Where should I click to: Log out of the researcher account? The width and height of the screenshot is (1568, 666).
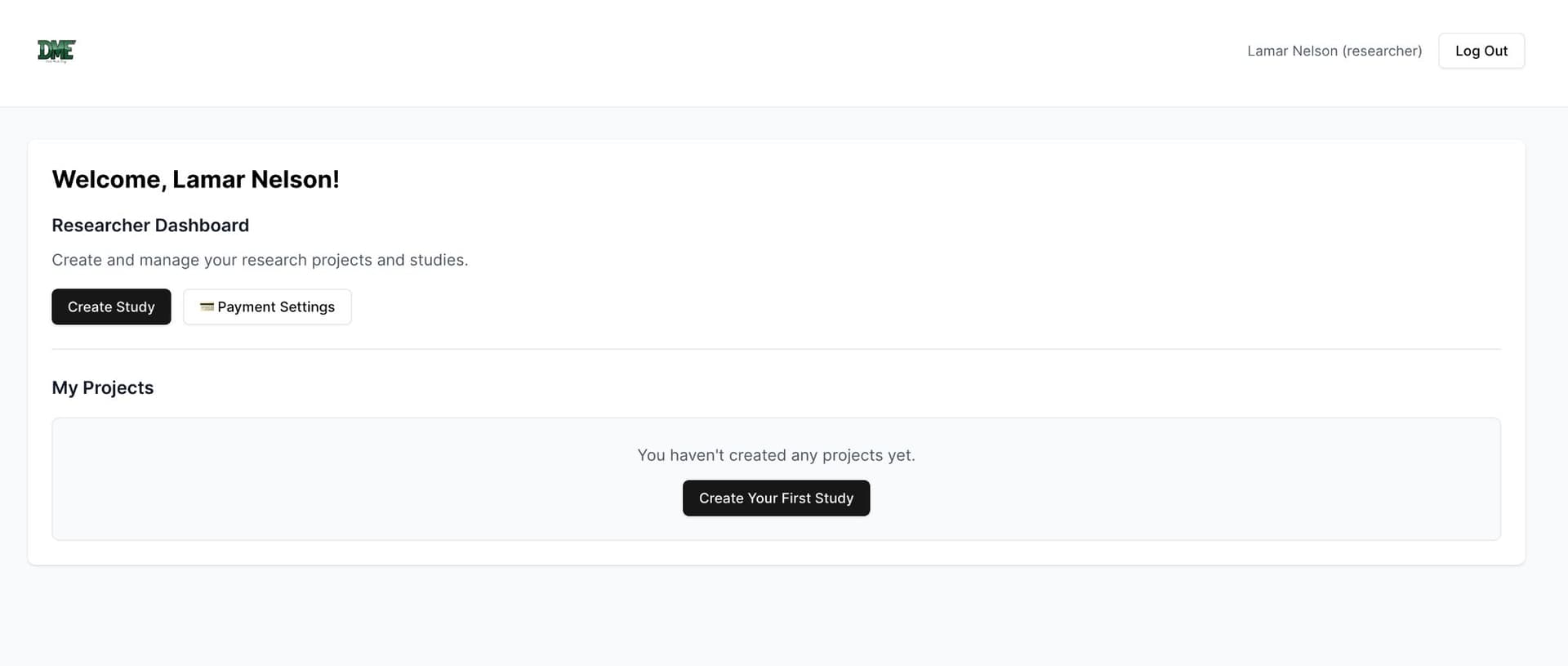click(x=1481, y=51)
